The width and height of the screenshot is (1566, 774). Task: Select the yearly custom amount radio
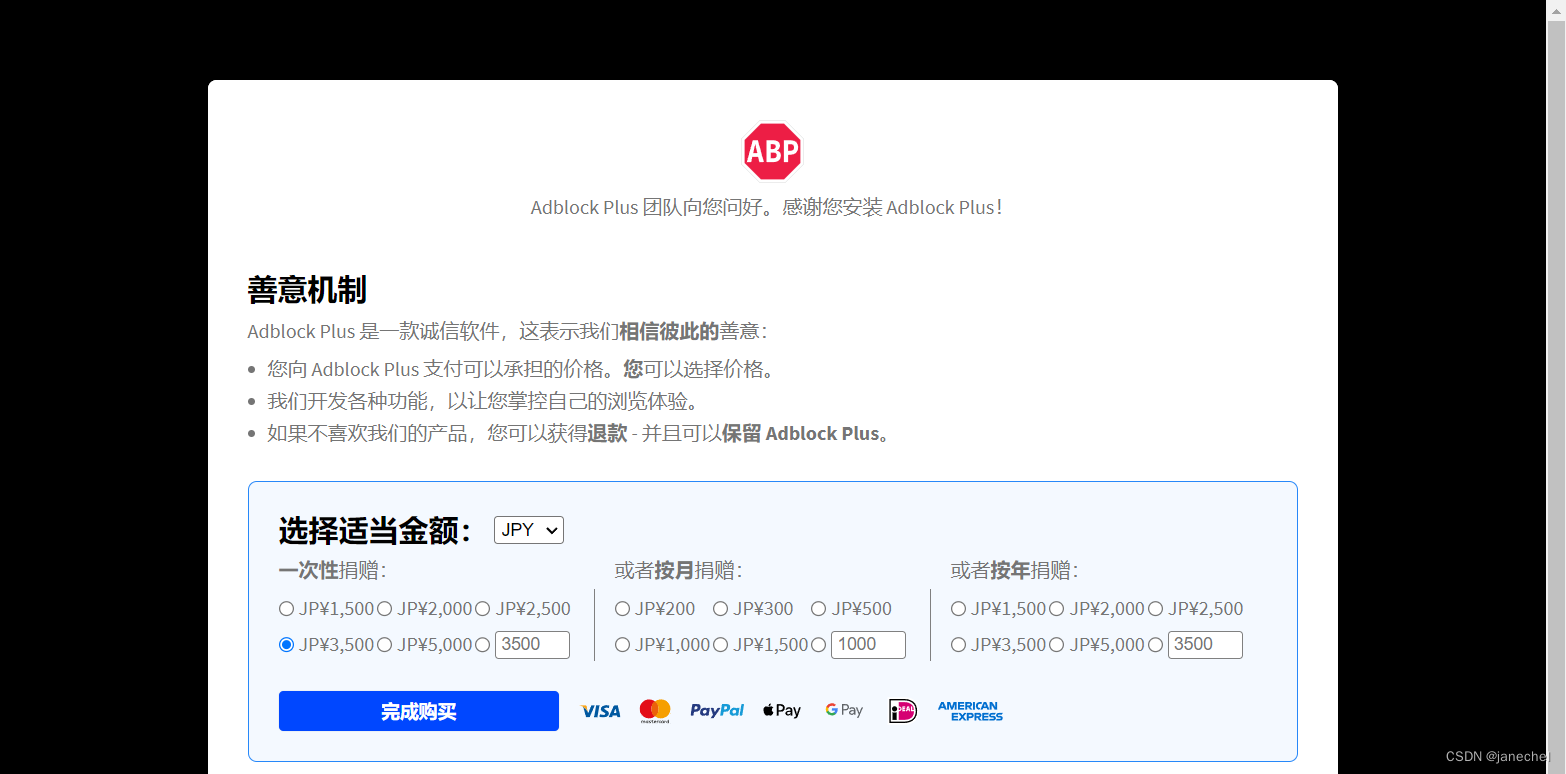coord(1156,645)
